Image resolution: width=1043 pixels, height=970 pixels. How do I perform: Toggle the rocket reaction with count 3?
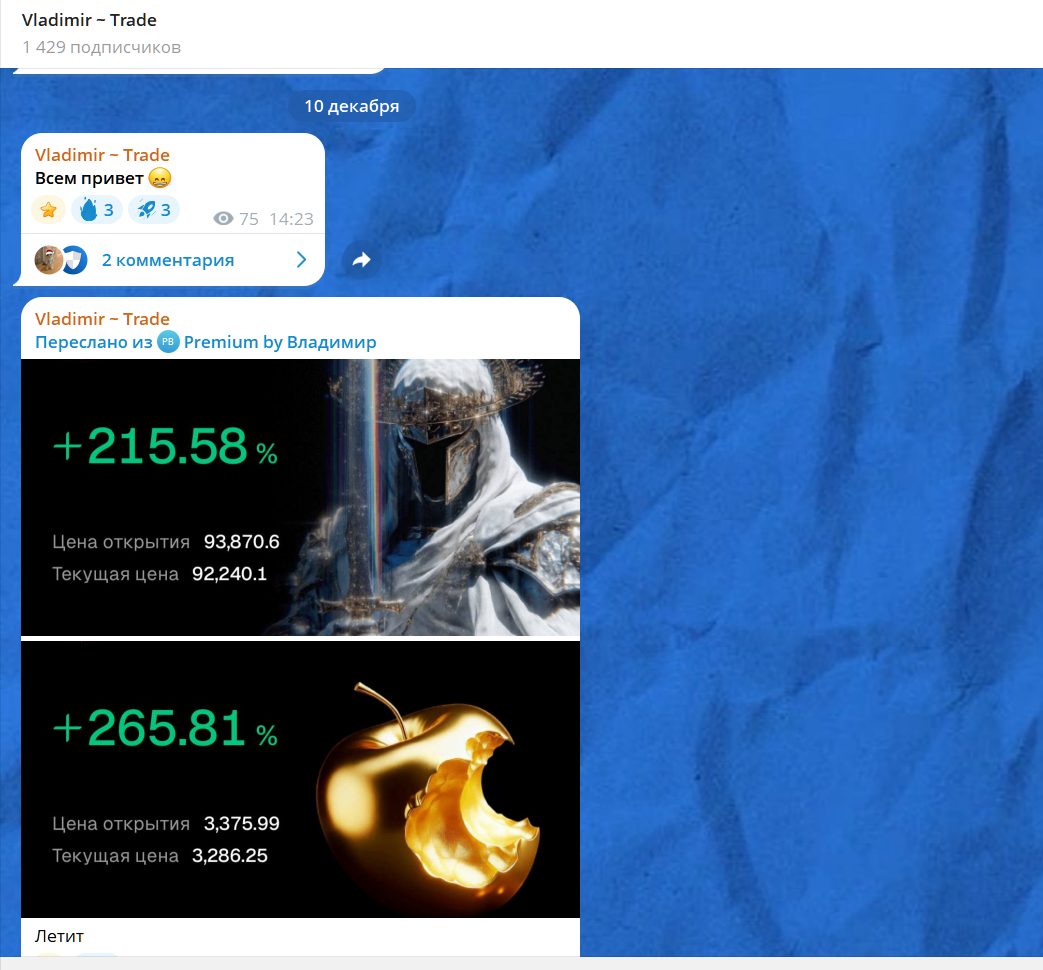tap(154, 210)
